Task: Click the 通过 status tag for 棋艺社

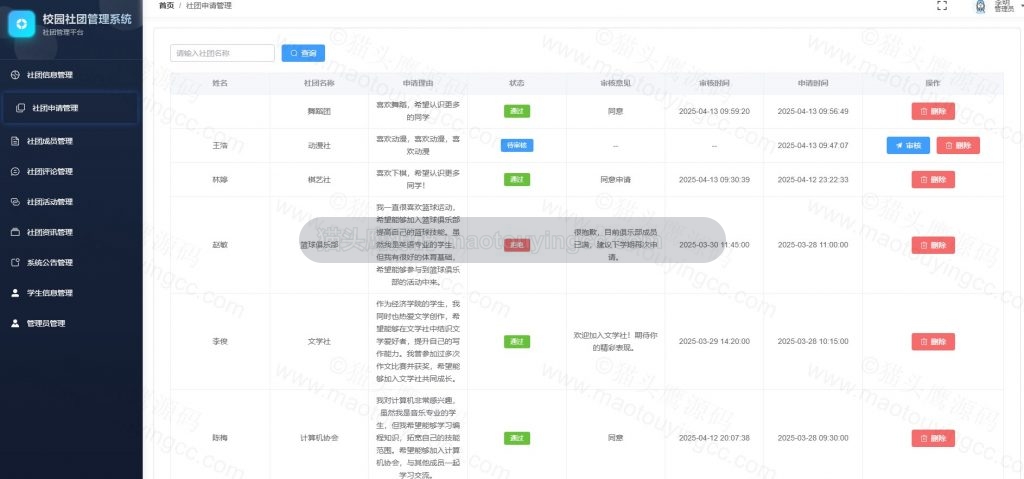Action: point(517,179)
